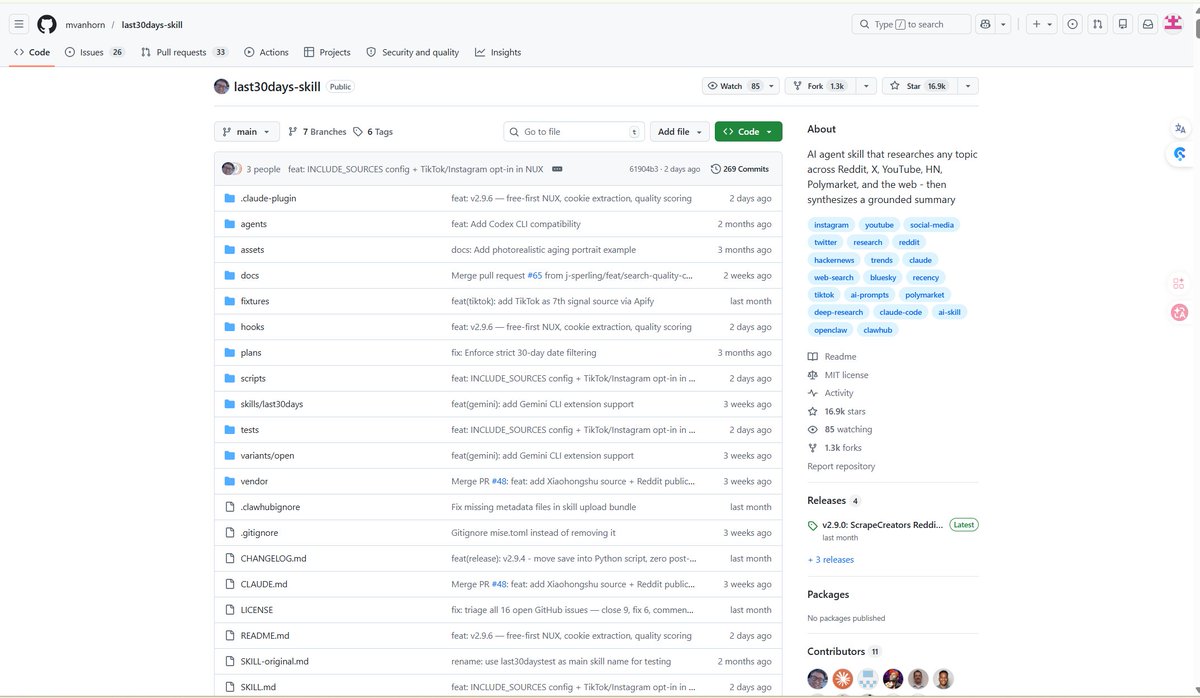Open the Copilot chat icon
Viewport: 1200px width, 698px height.
[x=985, y=24]
